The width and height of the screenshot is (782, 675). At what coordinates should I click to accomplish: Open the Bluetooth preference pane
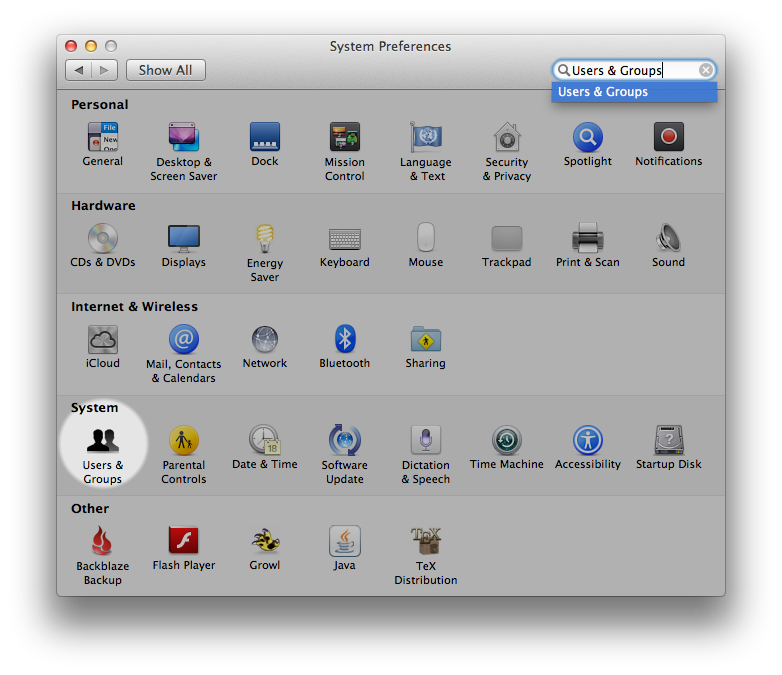(x=344, y=340)
